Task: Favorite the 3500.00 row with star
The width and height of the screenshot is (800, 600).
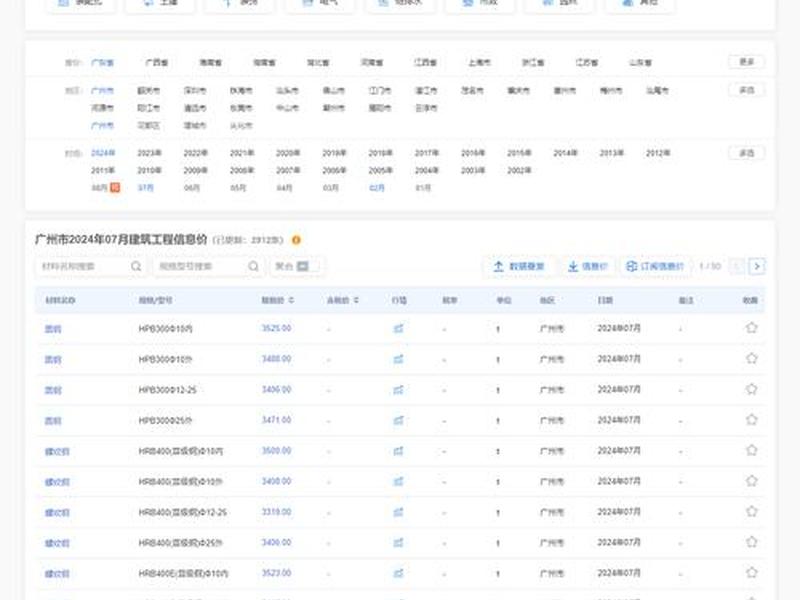Action: 751,450
